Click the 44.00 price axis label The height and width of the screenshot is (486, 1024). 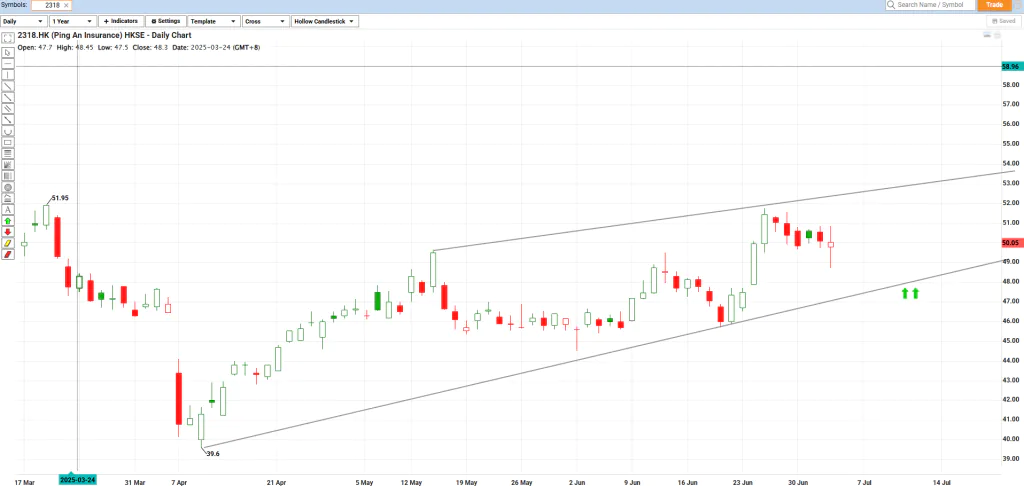(x=1010, y=361)
